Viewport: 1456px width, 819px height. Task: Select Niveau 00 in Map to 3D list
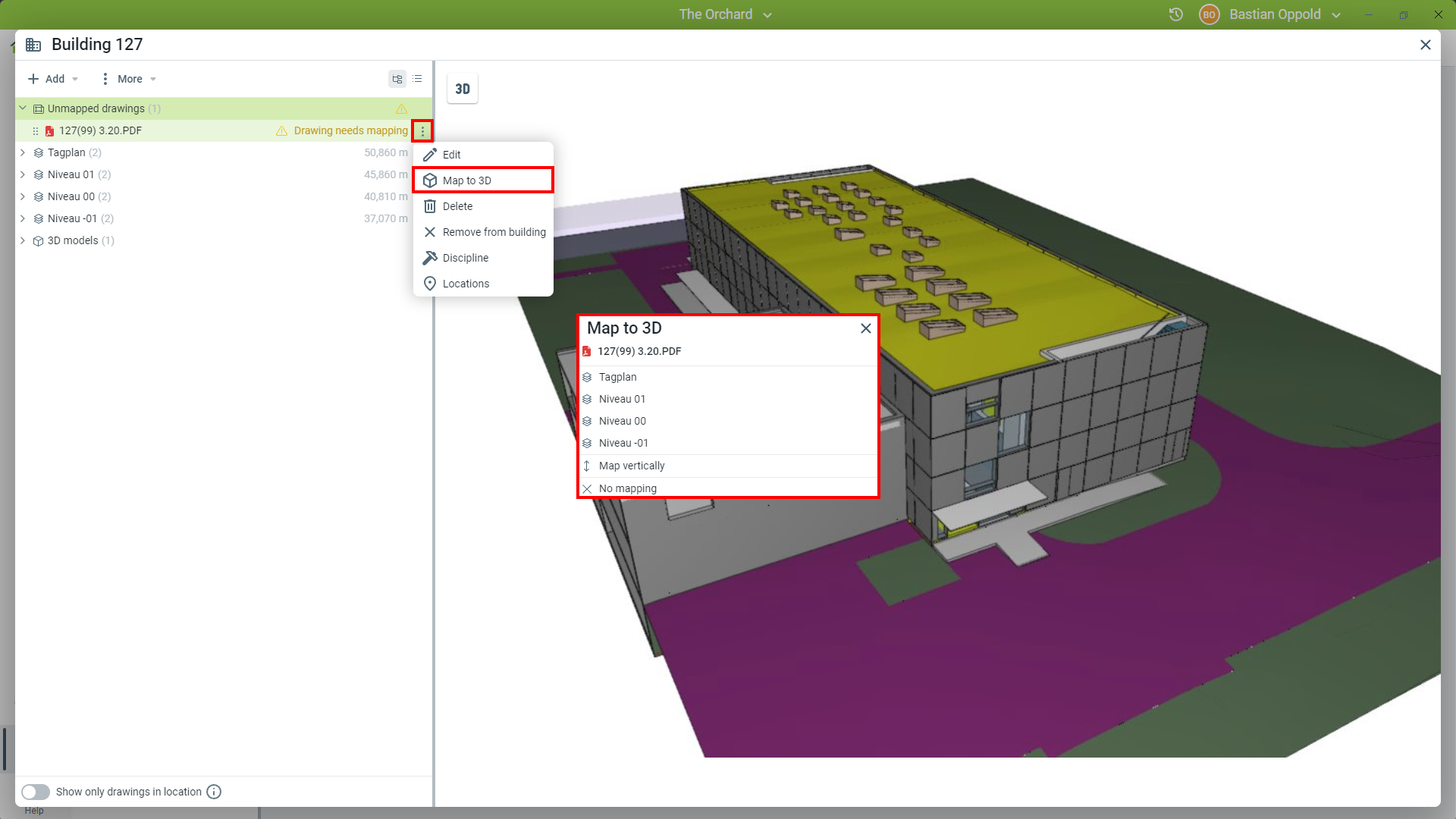pos(622,421)
